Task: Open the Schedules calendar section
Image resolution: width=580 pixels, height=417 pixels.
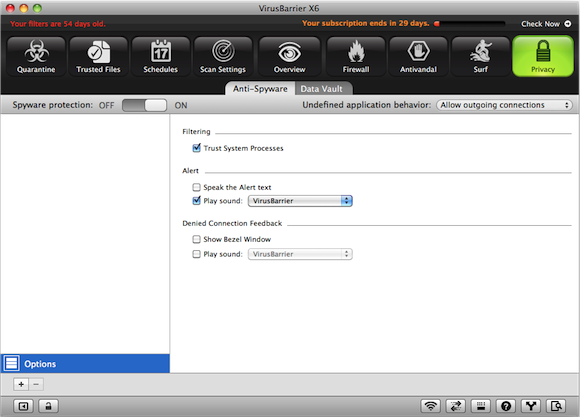Action: coord(161,56)
